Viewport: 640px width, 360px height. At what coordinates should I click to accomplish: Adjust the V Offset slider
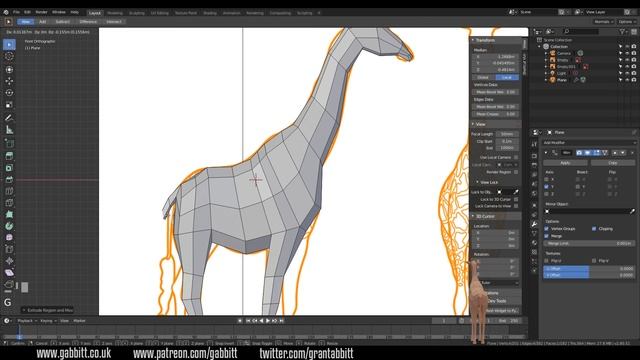pyautogui.click(x=589, y=275)
